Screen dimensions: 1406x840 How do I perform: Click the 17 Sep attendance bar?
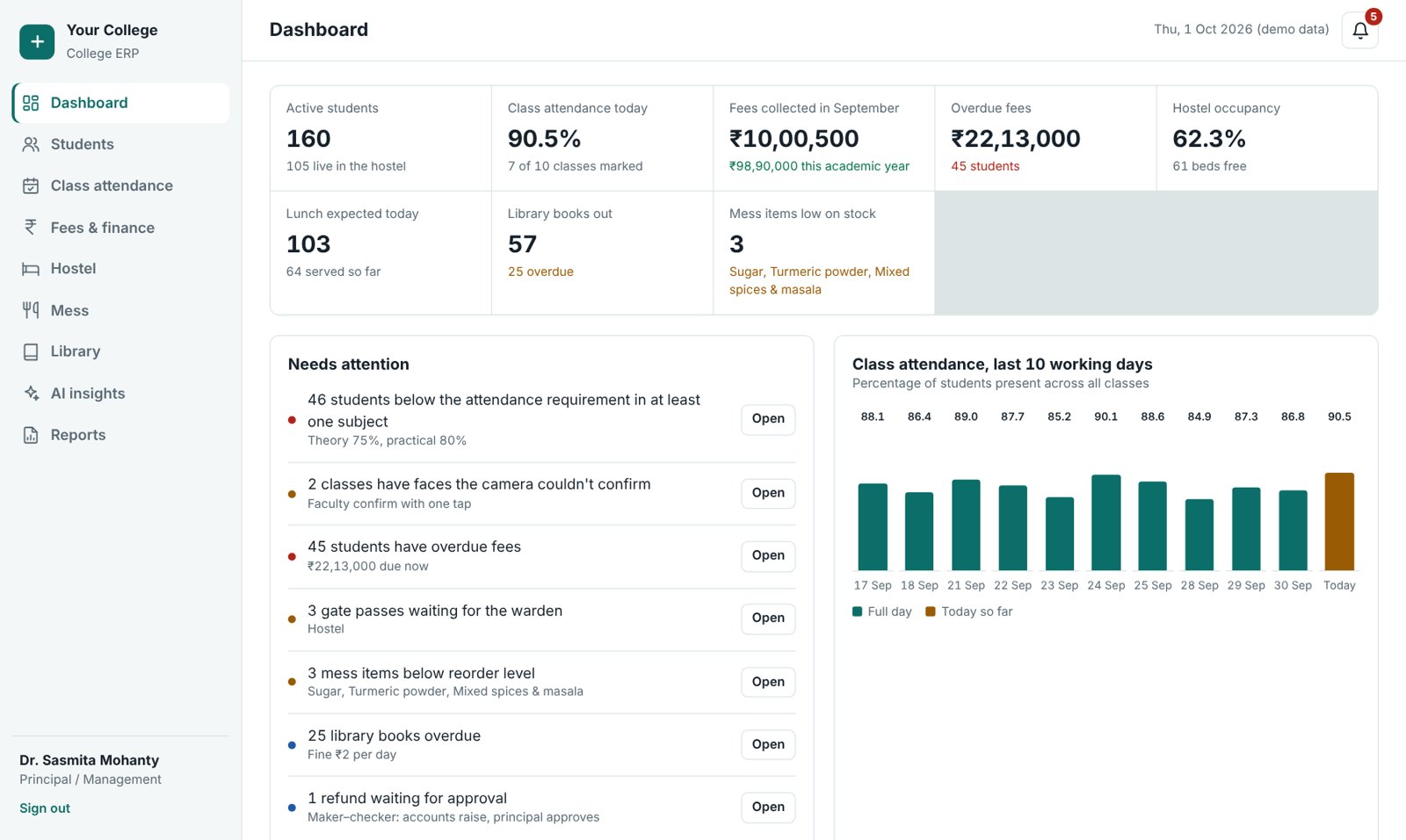pos(873,527)
